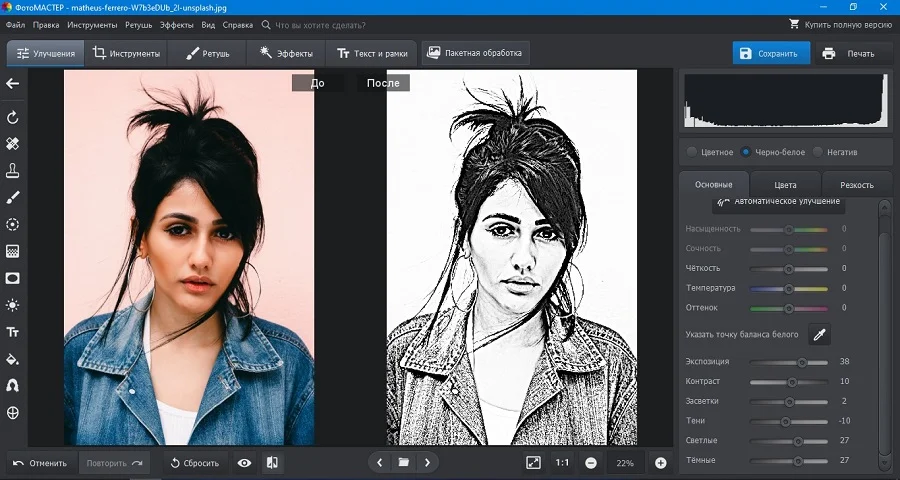Screen dimensions: 900x480
Task: Pick the white balance eyedropper
Action: 818,334
